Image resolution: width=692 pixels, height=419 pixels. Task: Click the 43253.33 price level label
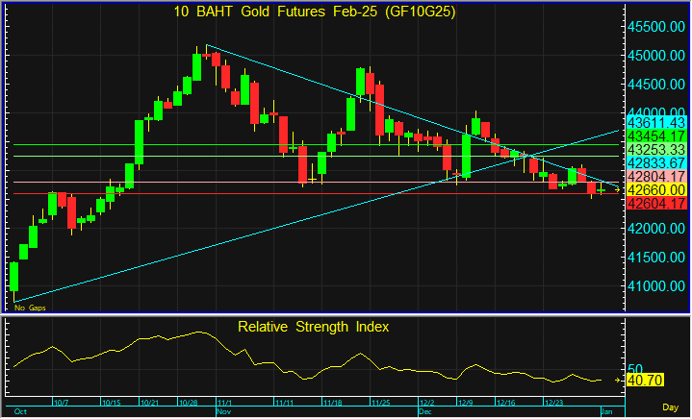(655, 148)
